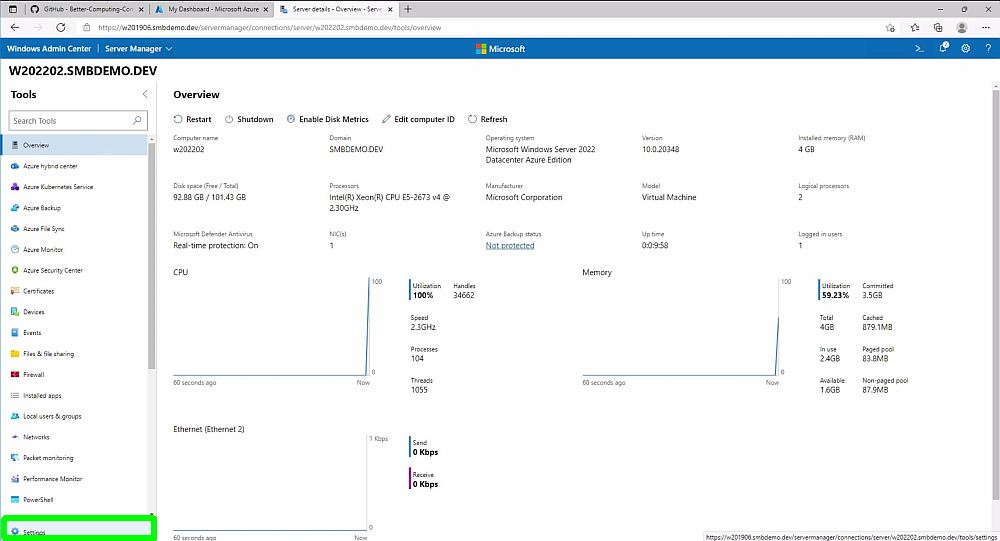Select the Server details Overview tab

pos(336,9)
